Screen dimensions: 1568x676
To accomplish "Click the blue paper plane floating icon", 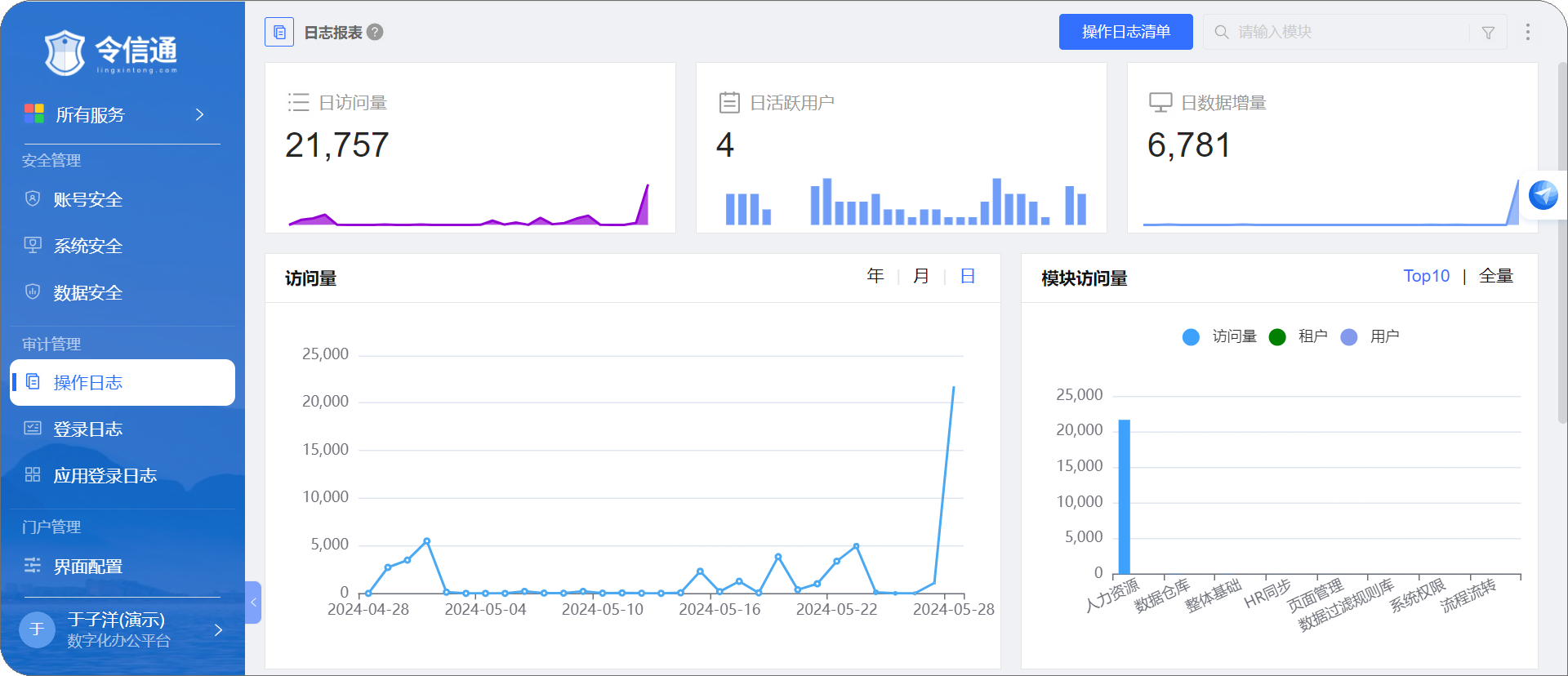I will click(x=1543, y=195).
